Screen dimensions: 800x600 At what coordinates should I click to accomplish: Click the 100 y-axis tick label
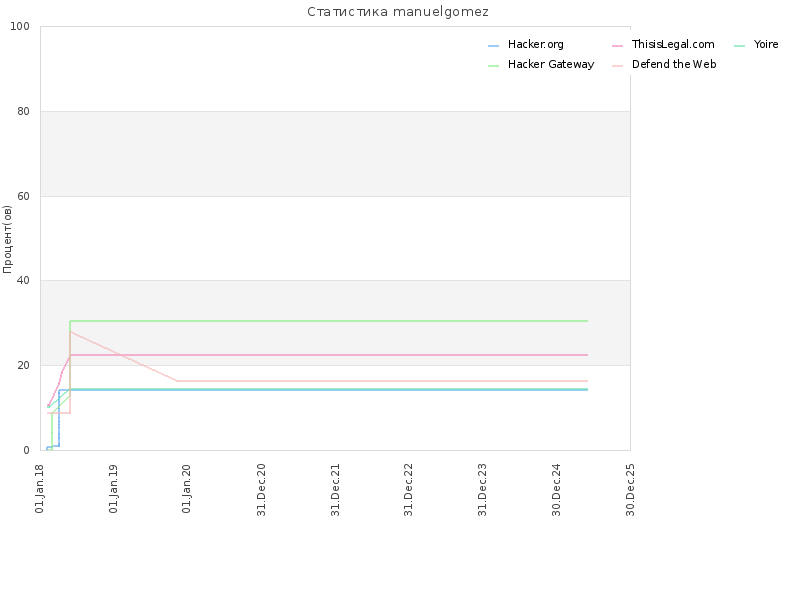click(x=20, y=27)
